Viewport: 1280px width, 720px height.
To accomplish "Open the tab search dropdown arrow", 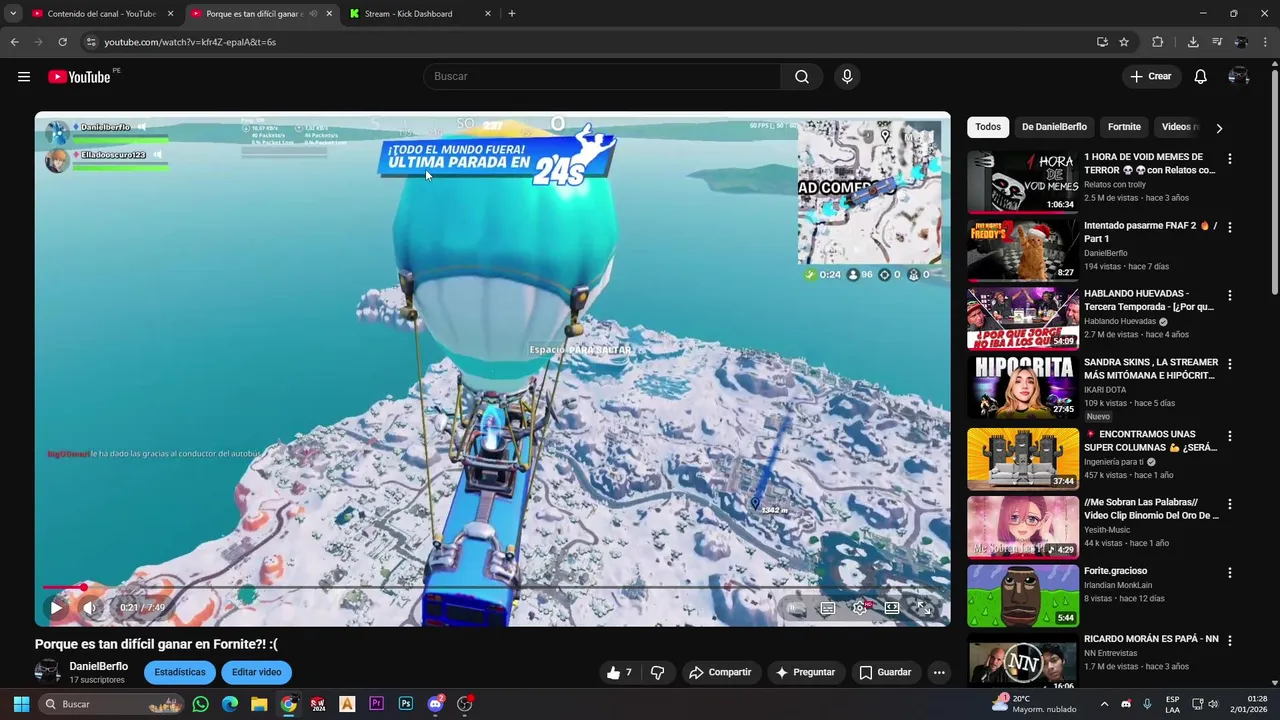I will 13,14.
